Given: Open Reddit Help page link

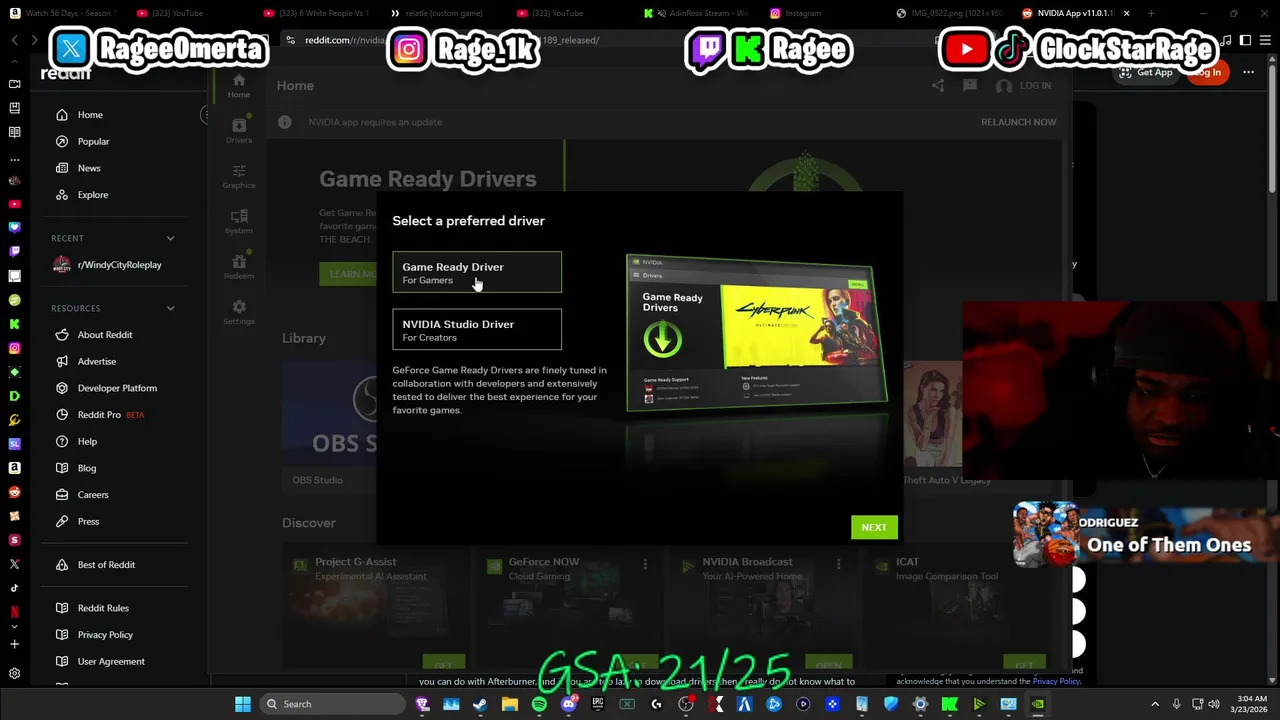Looking at the screenshot, I should click(87, 441).
